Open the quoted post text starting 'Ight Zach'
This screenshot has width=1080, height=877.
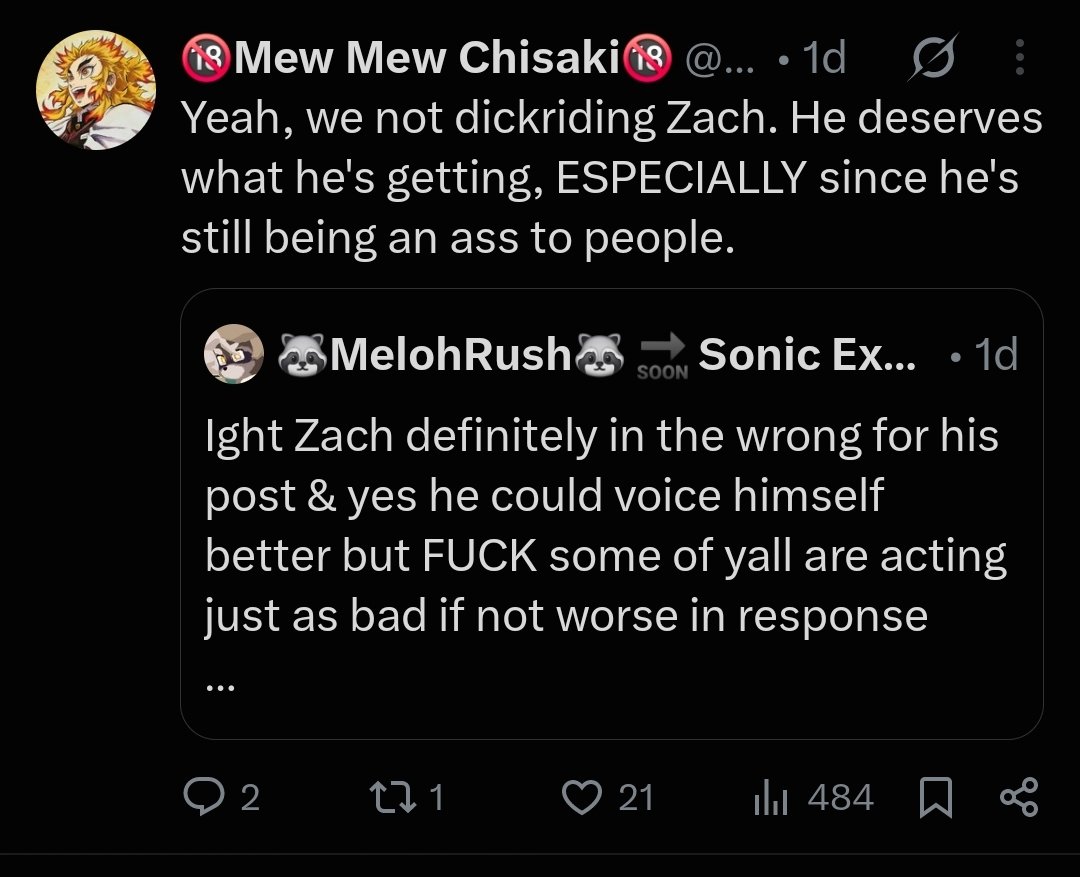[606, 525]
